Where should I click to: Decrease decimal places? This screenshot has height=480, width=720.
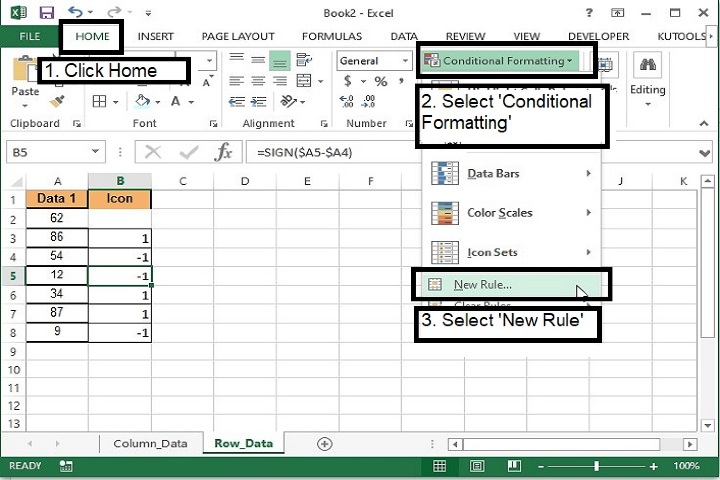pyautogui.click(x=369, y=101)
